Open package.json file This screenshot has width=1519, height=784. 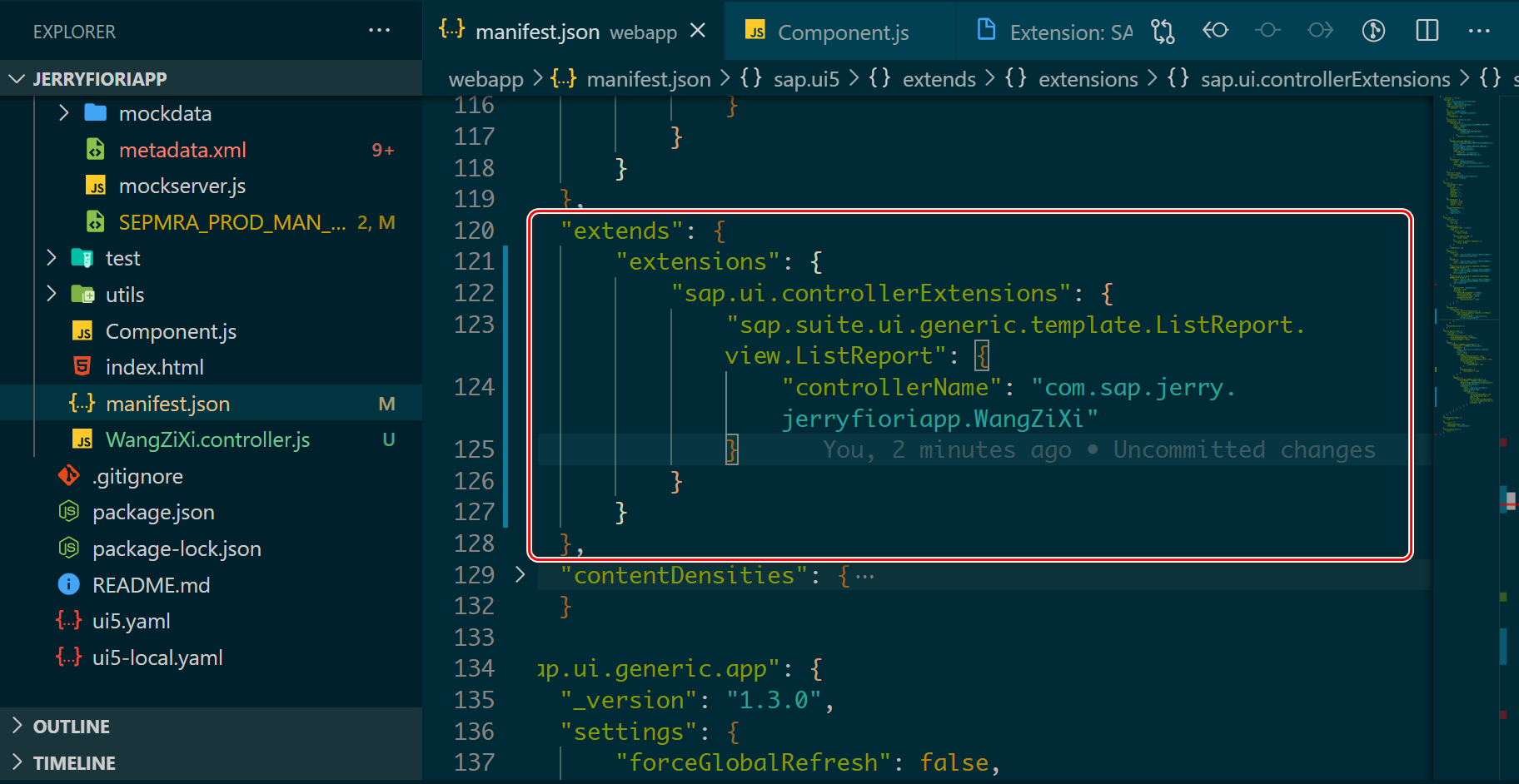(153, 512)
